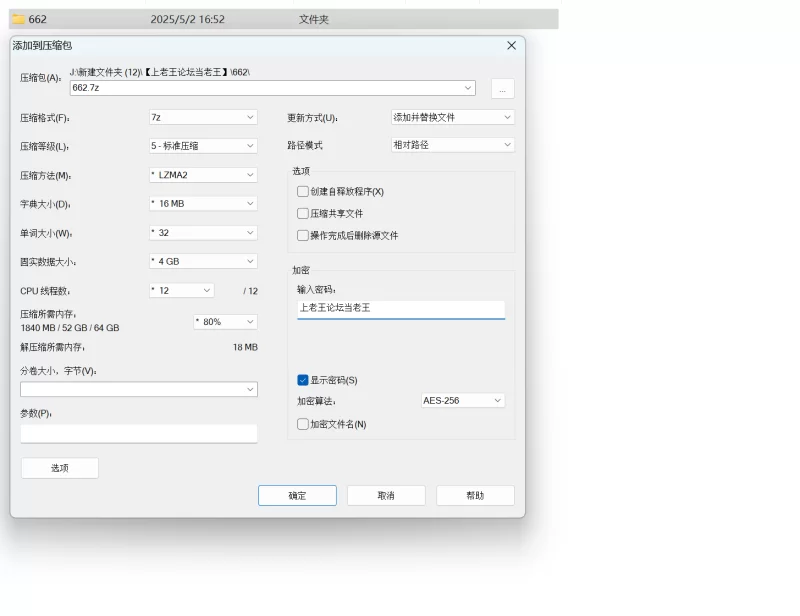Expand the archive name history dropdown

coord(468,88)
